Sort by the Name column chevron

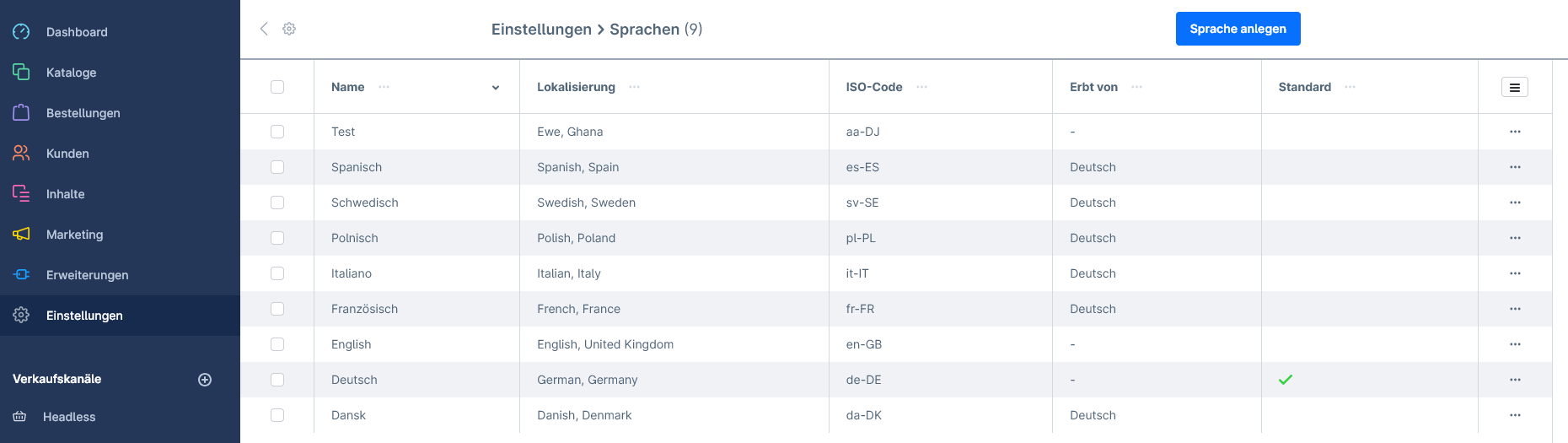(x=496, y=88)
